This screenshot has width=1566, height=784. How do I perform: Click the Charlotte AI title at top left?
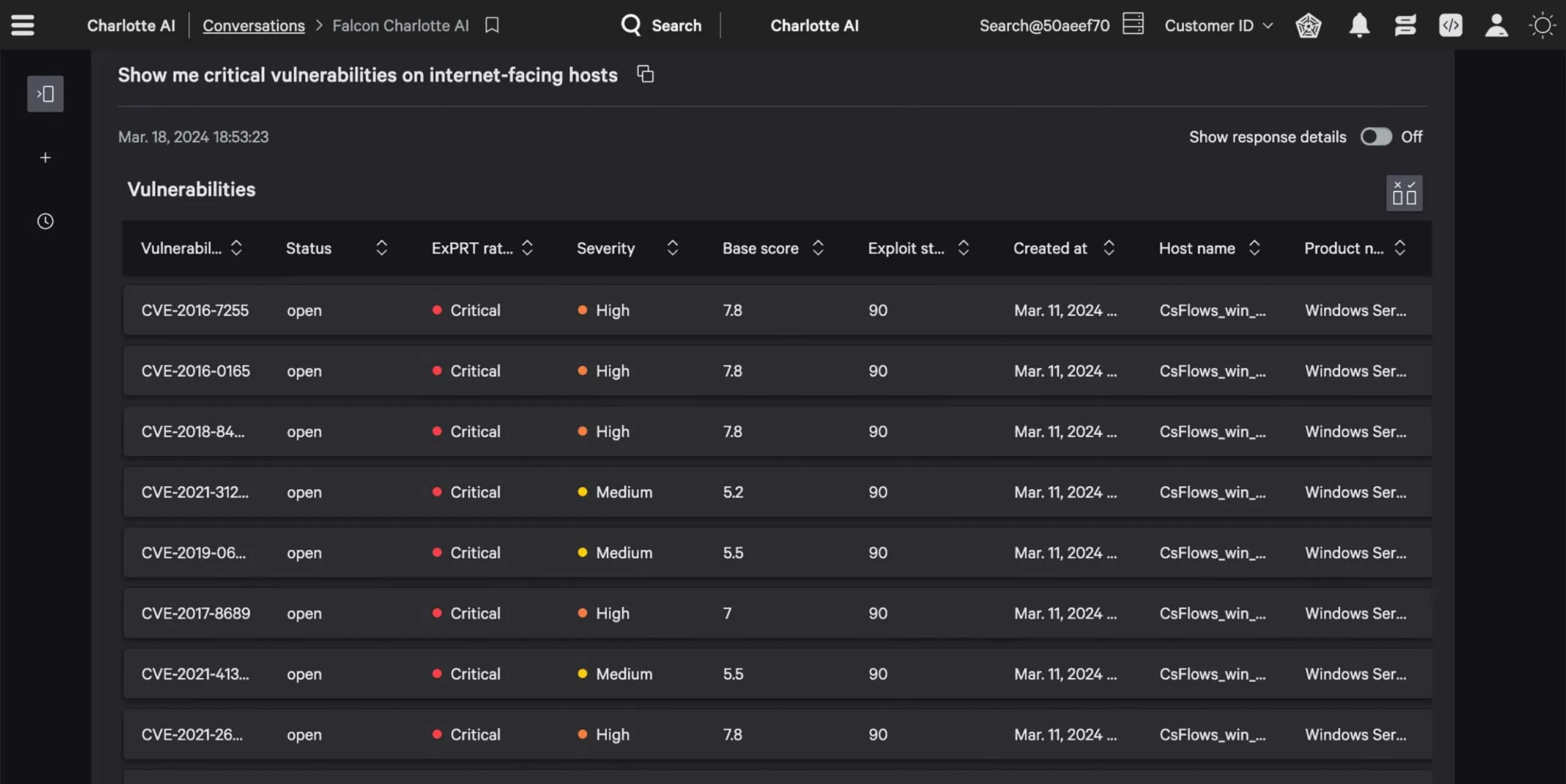[x=131, y=25]
